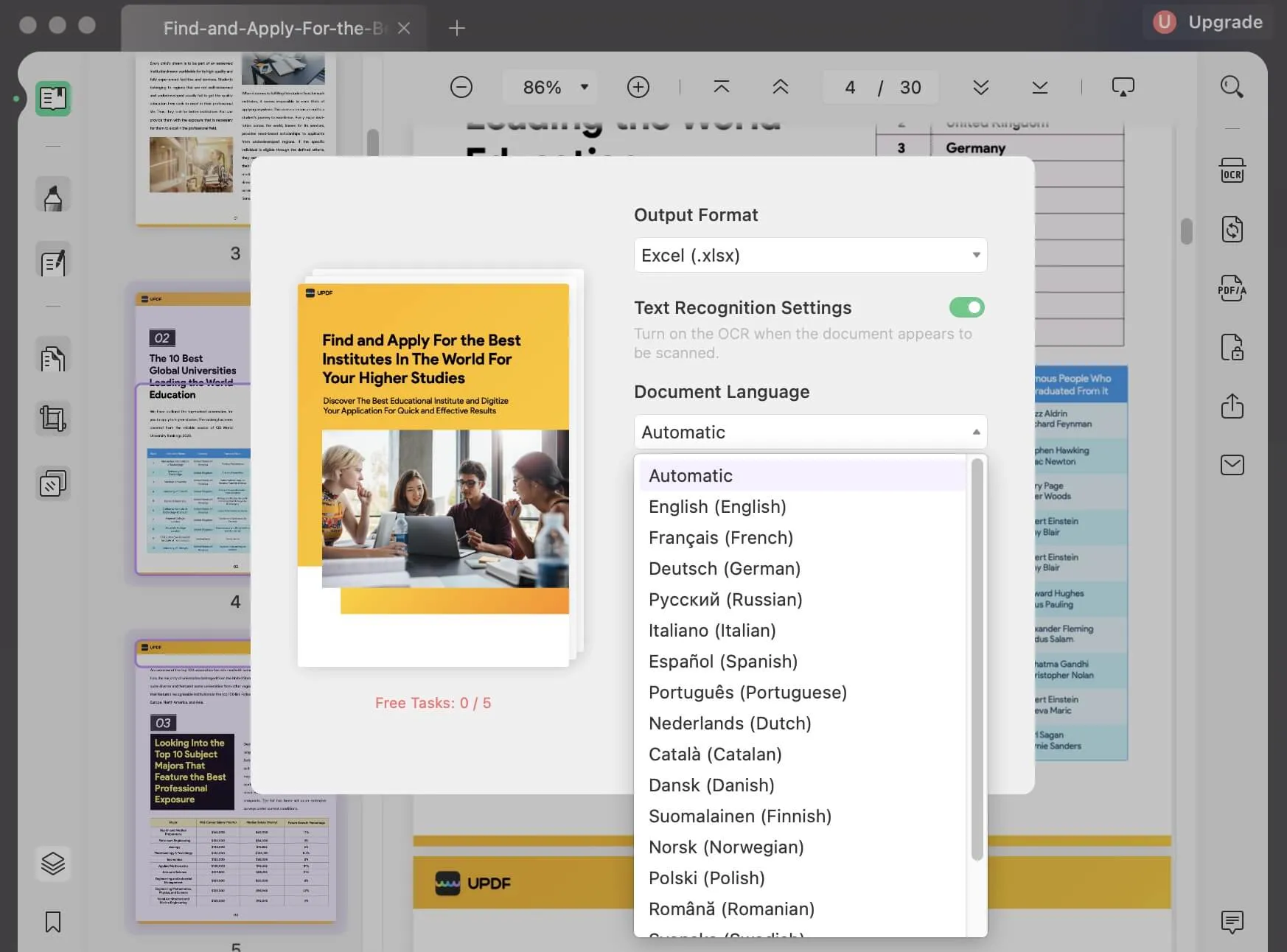Viewport: 1287px width, 952px height.
Task: Open the share/export icon in right sidebar
Action: (1232, 406)
